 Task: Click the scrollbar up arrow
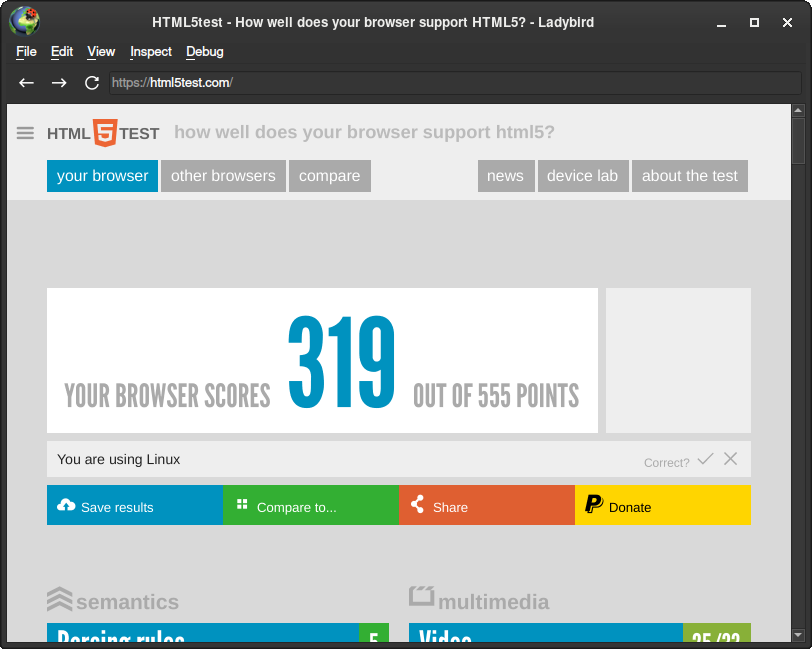[798, 110]
